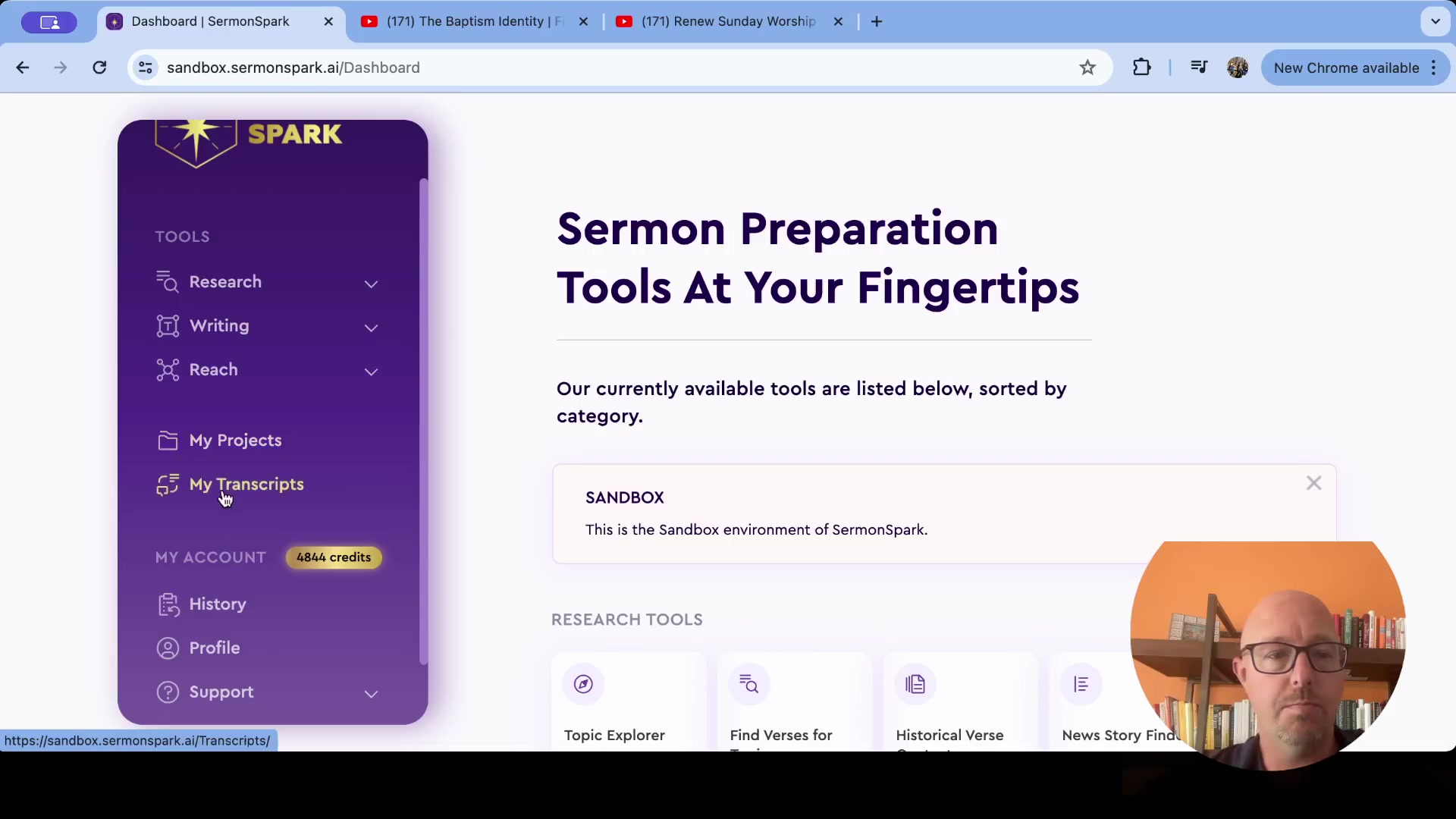Switch to Renew Sunday Worship tab
The image size is (1456, 819).
[729, 21]
